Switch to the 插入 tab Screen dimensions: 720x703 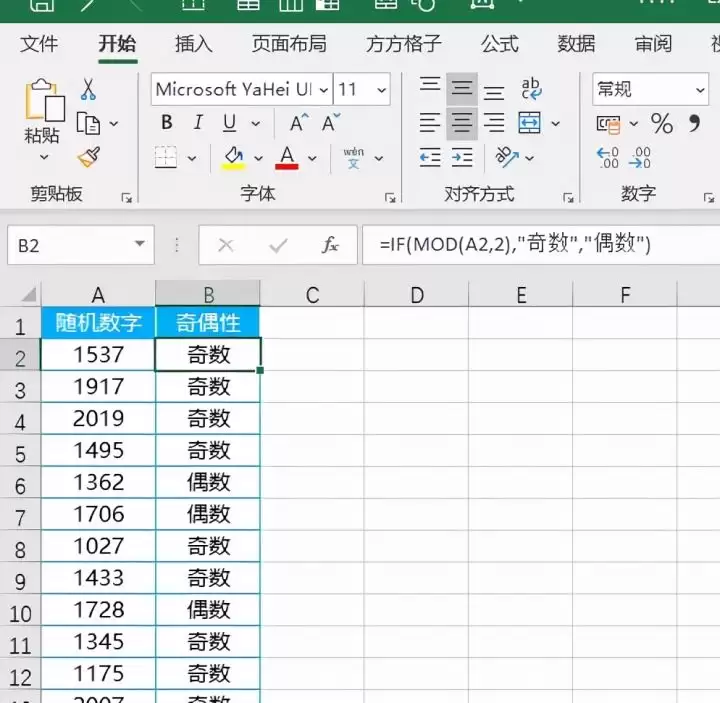pos(193,44)
